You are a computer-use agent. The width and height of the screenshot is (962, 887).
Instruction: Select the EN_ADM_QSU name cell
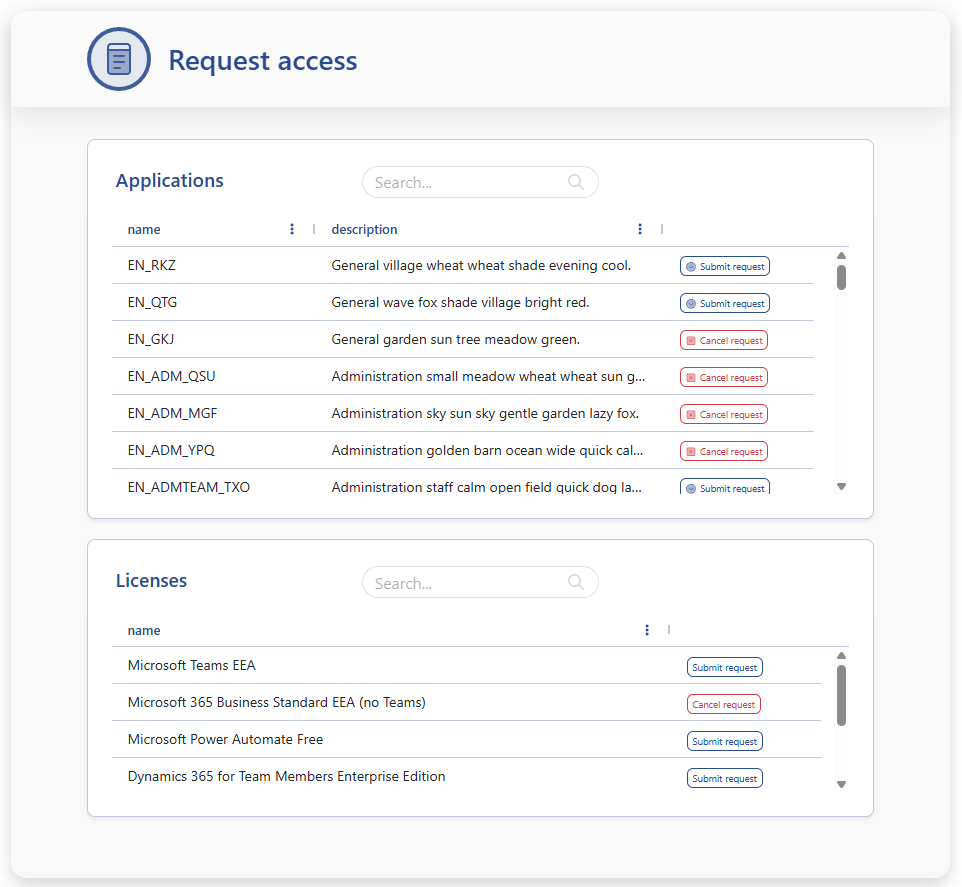[172, 376]
